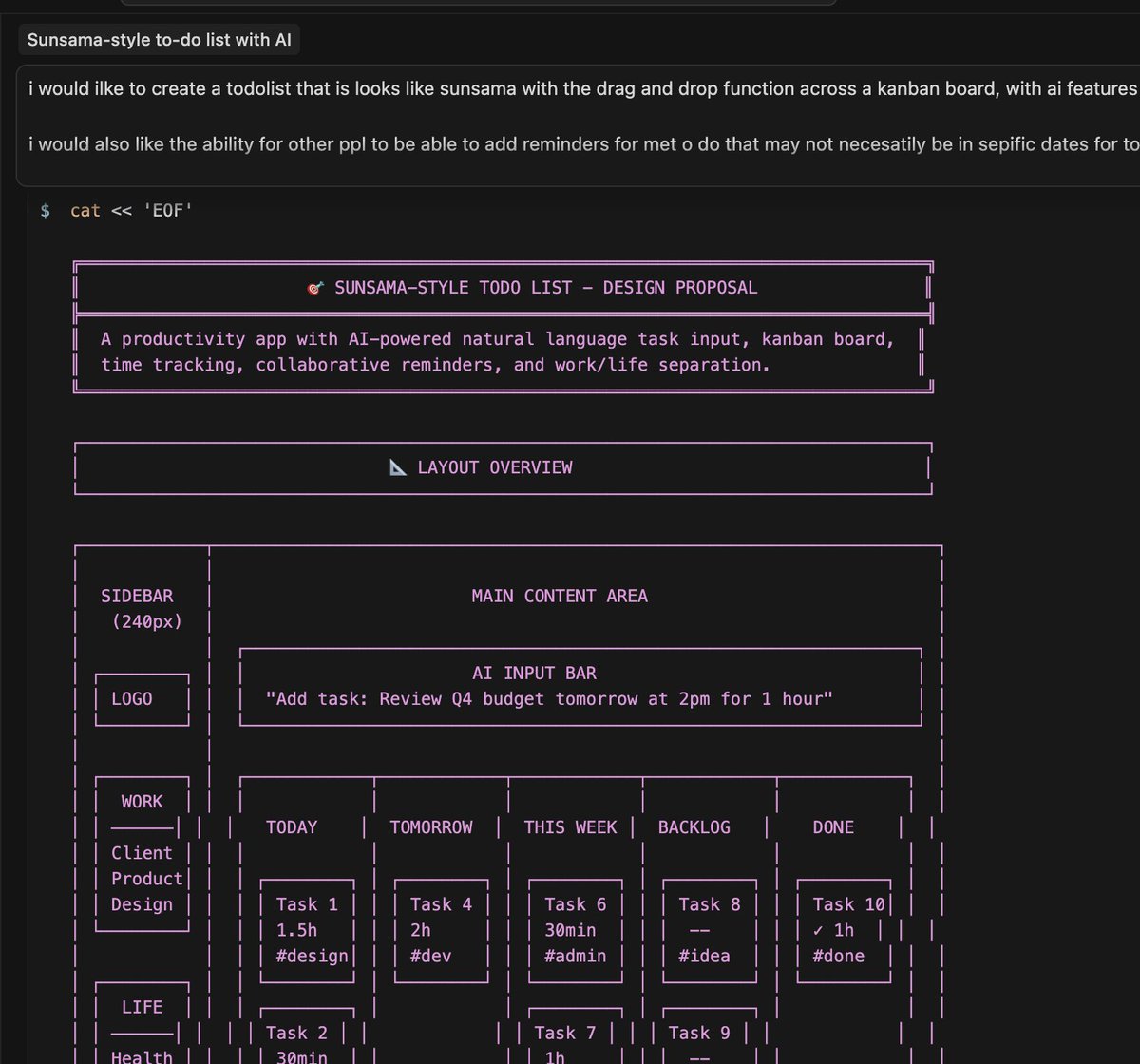
Task: Click the target emoji in the proposal title
Action: 313,287
